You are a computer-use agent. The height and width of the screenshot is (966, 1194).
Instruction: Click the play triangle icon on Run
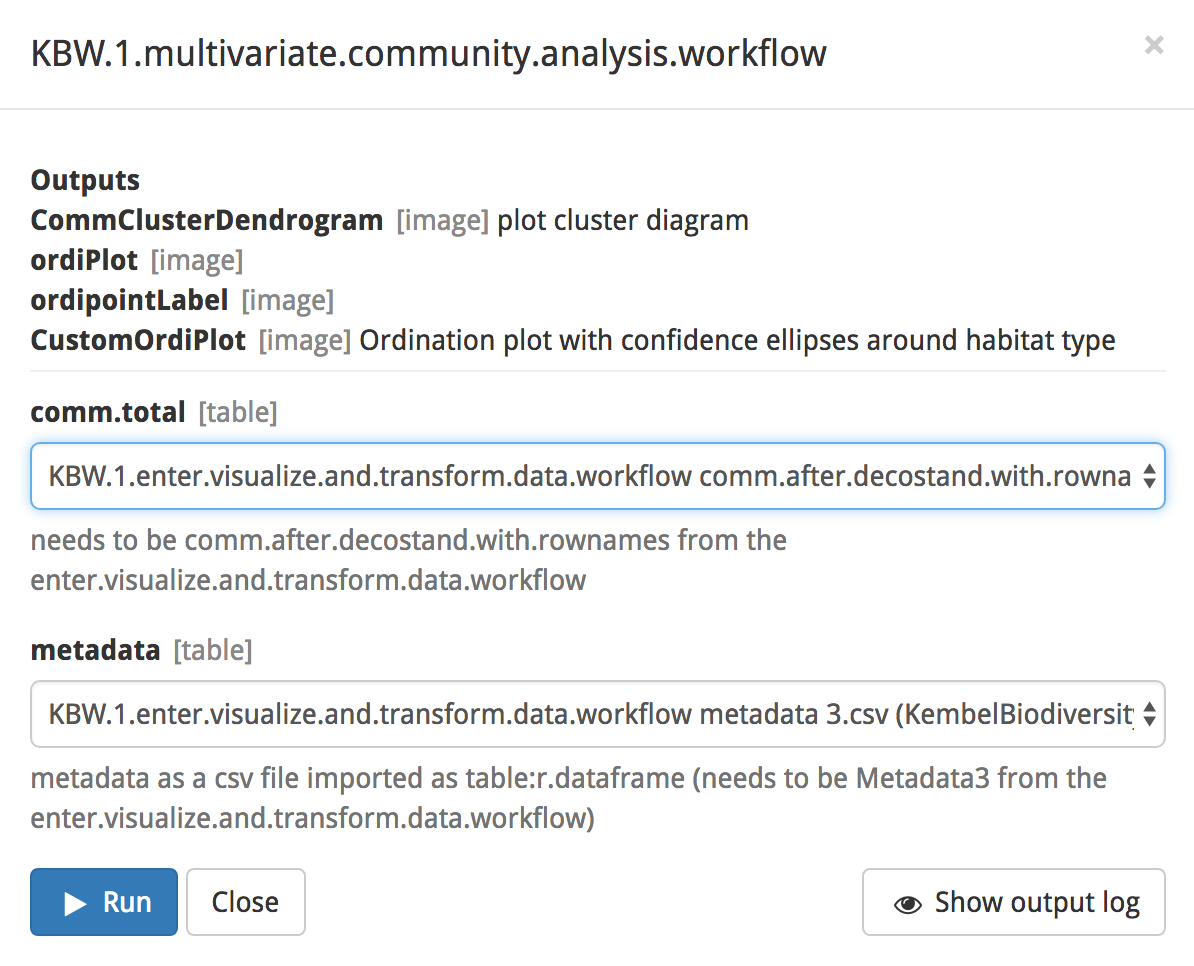click(x=75, y=904)
